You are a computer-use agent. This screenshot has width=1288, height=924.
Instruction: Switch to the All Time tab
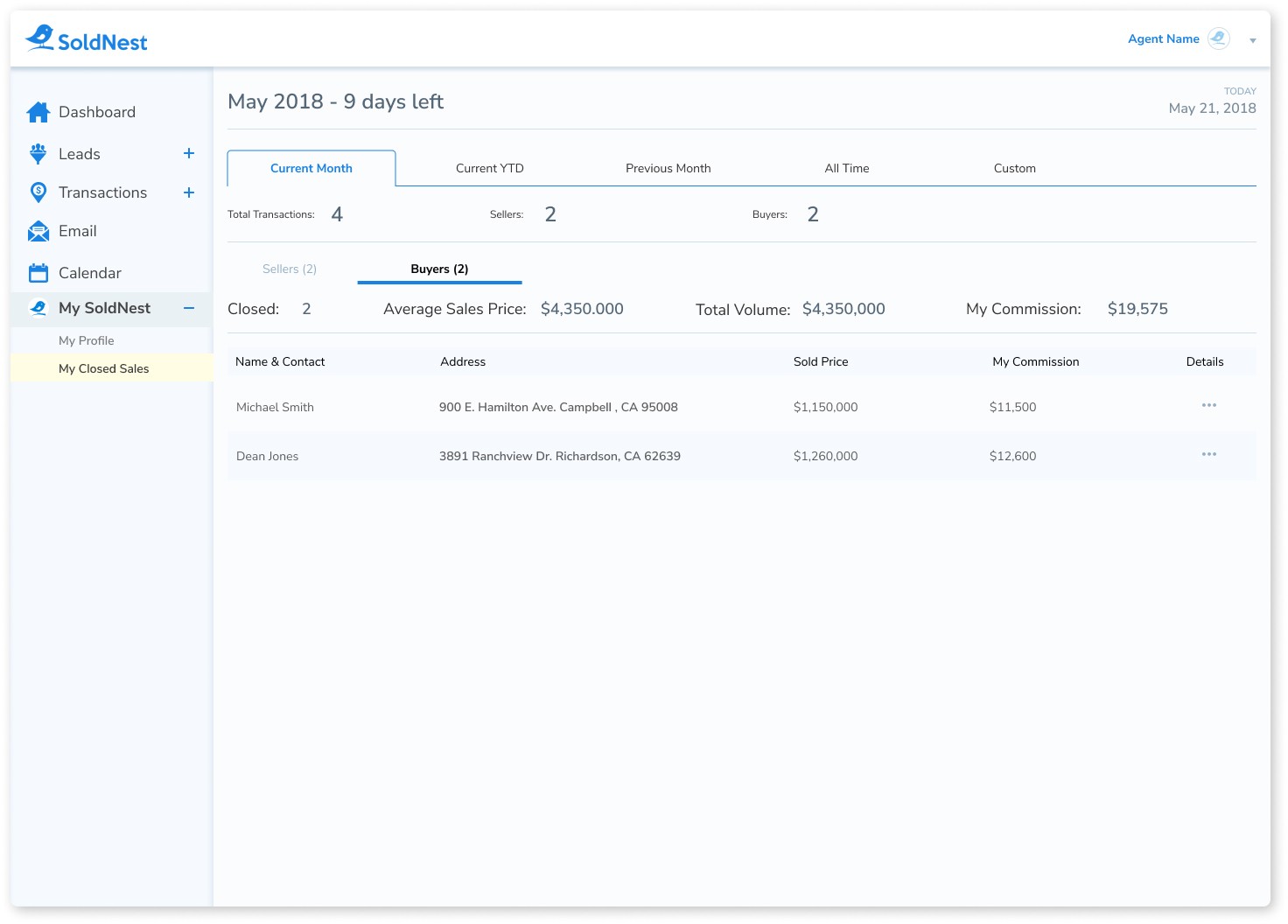tap(847, 168)
